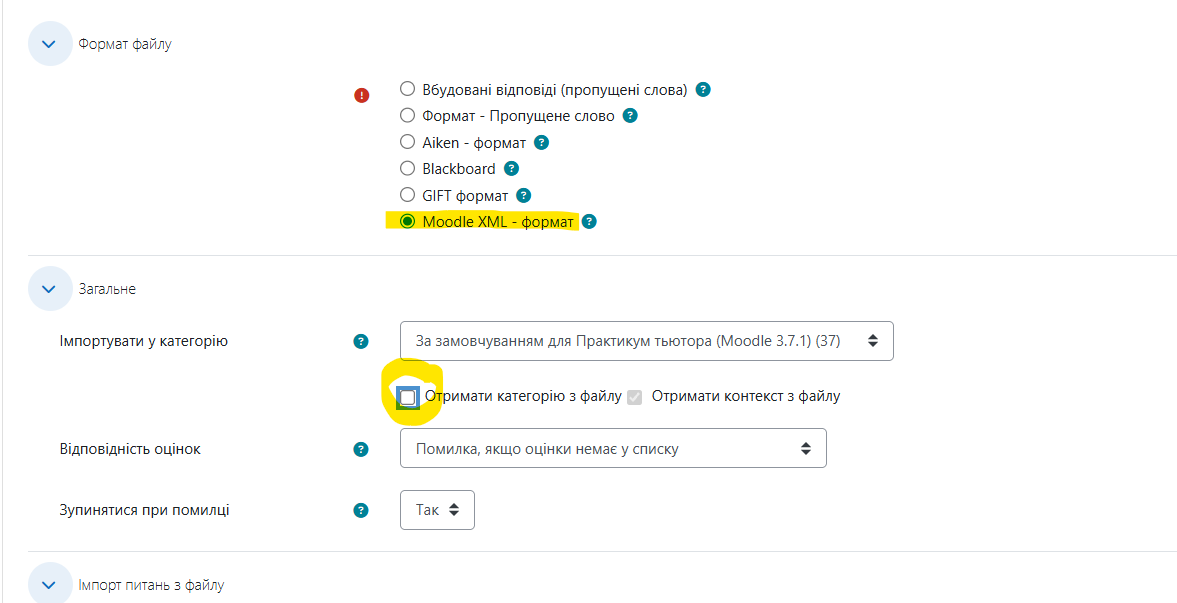Select the GIFT формат radio option
The width and height of the screenshot is (1177, 603).
[x=408, y=195]
